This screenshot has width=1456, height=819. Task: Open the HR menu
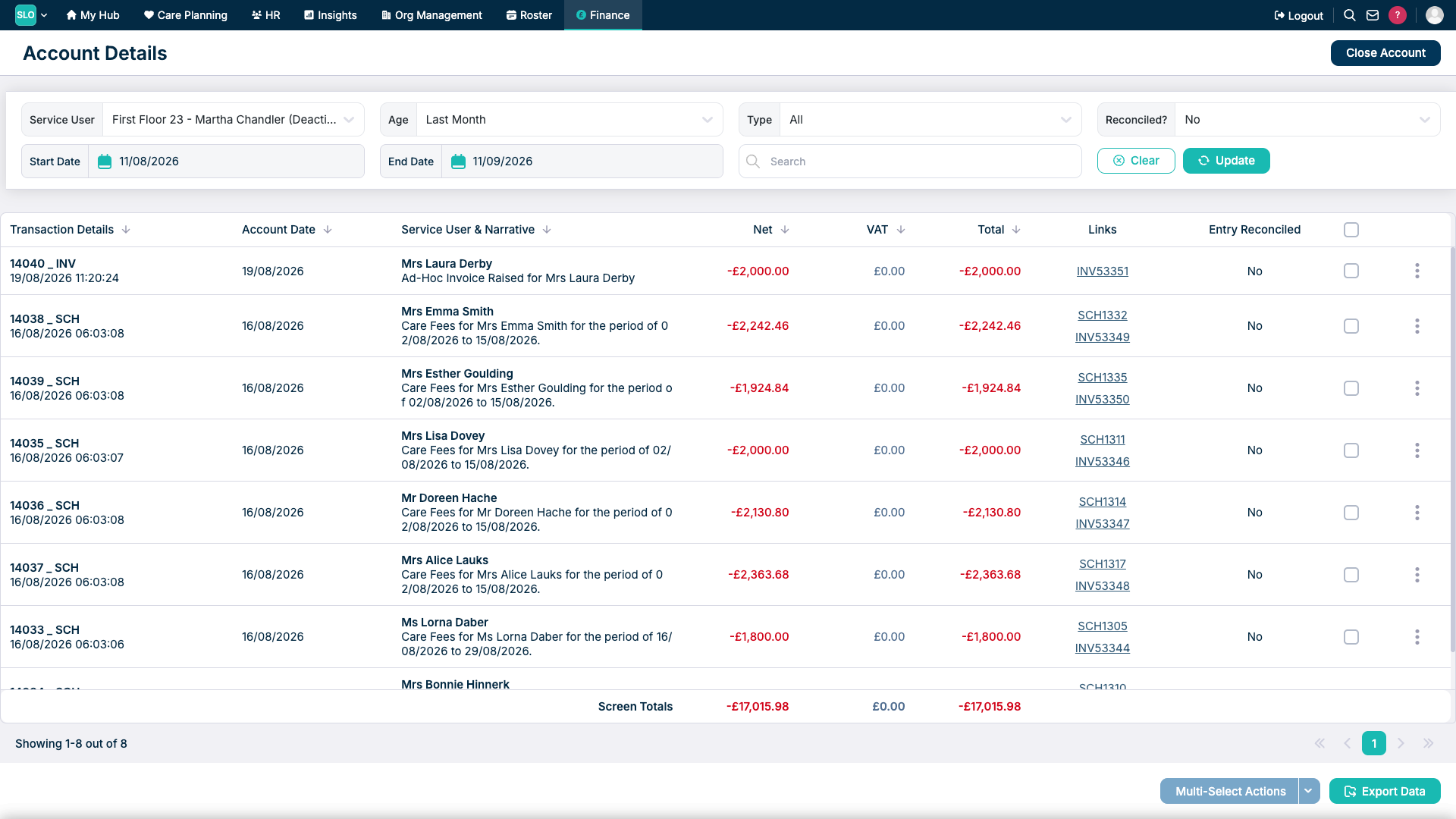coord(266,15)
